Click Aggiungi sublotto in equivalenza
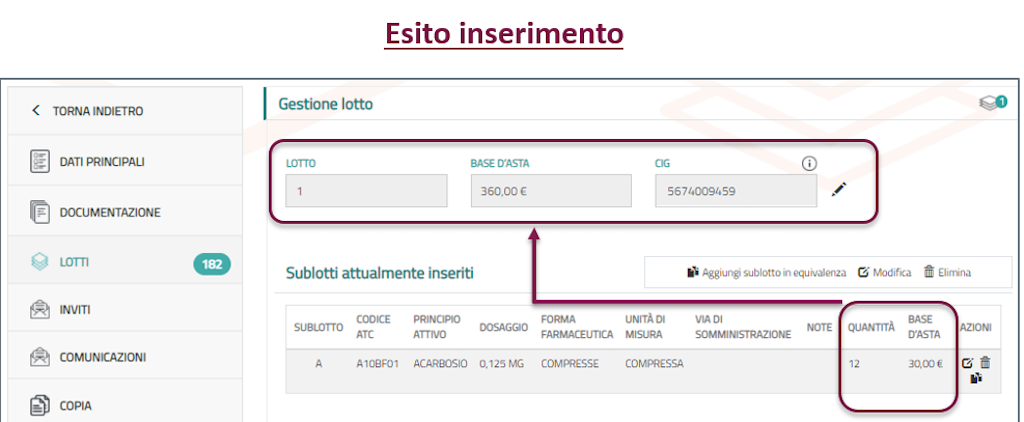Image resolution: width=1024 pixels, height=422 pixels. click(766, 272)
